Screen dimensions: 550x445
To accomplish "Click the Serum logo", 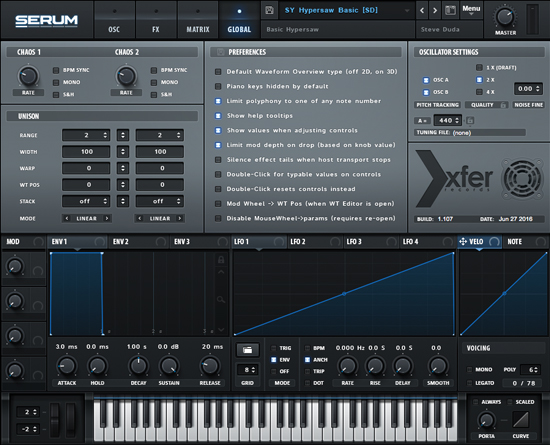I will click(x=46, y=21).
